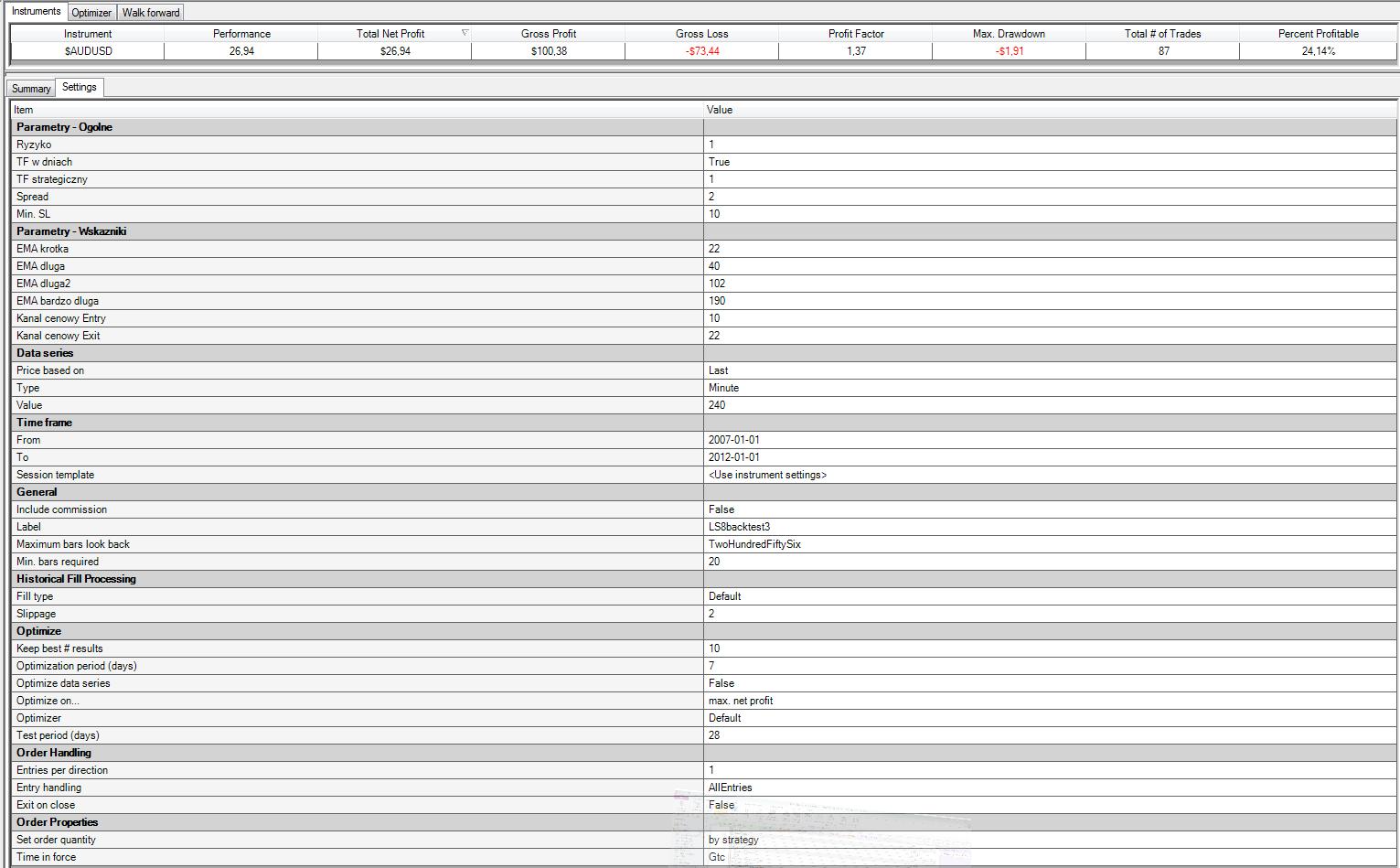Click the Ryzyko setting row label
This screenshot has height=868, width=1400.
pyautogui.click(x=34, y=145)
